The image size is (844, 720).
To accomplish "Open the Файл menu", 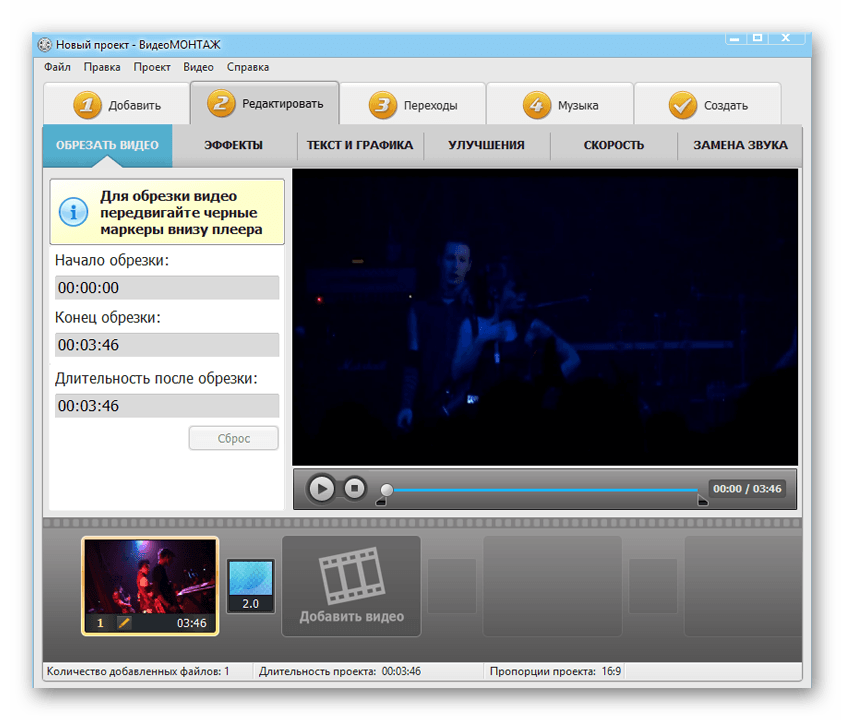I will click(57, 68).
